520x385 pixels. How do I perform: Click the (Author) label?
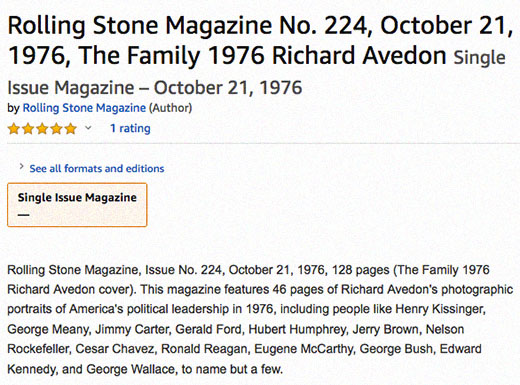(x=170, y=108)
